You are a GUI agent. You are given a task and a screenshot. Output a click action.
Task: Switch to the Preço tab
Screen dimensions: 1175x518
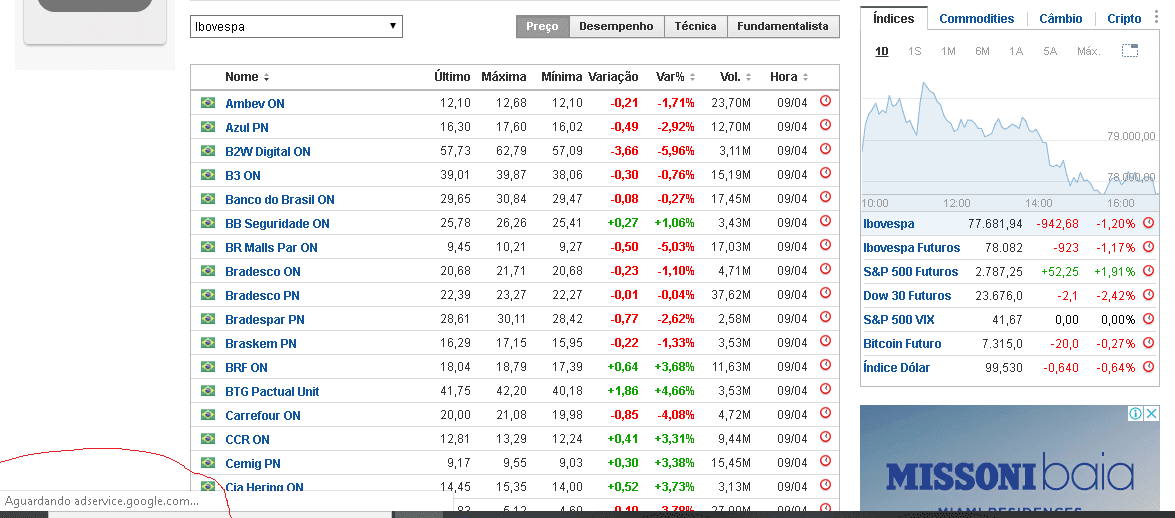tap(543, 26)
